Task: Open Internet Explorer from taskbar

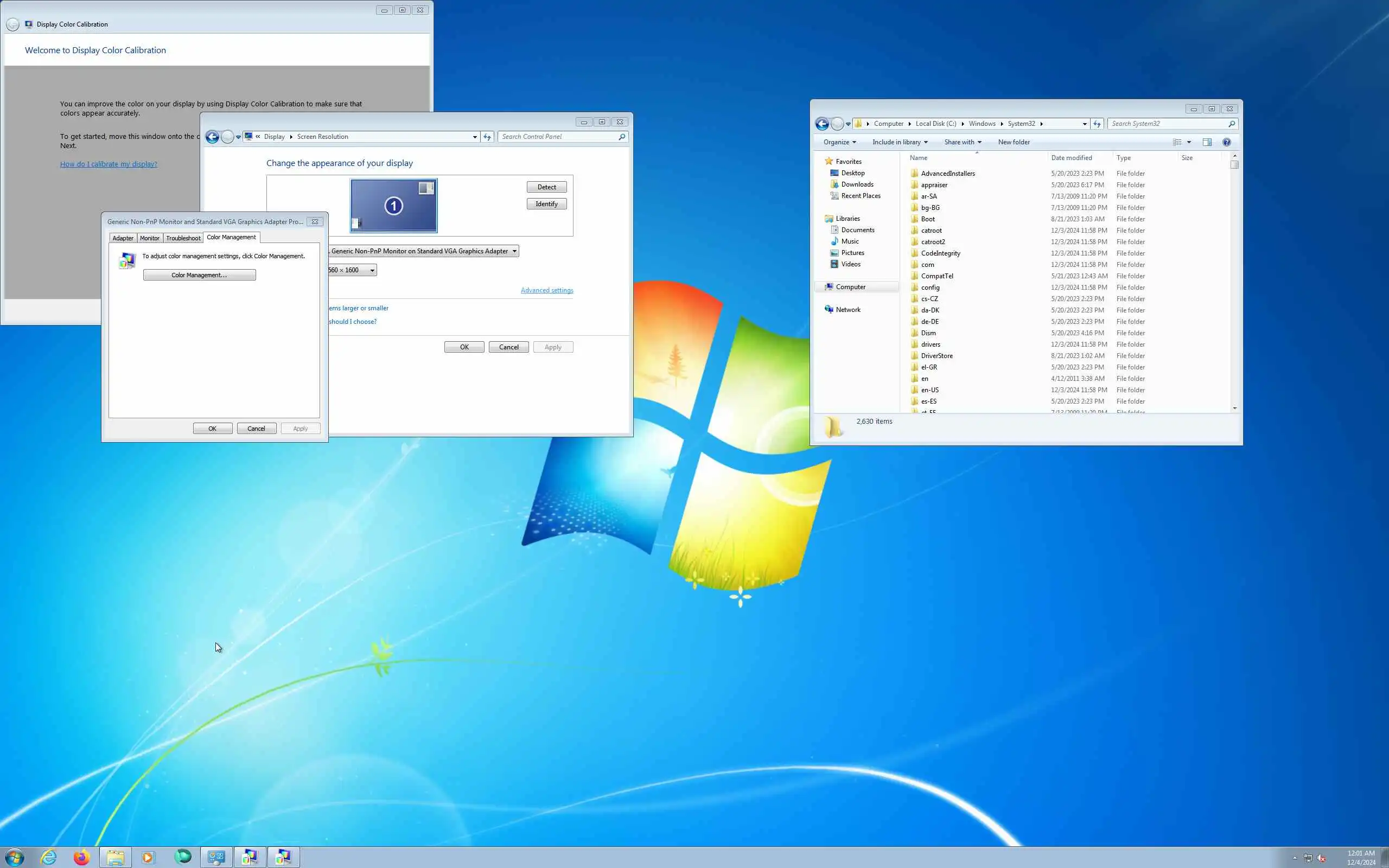Action: tap(49, 857)
